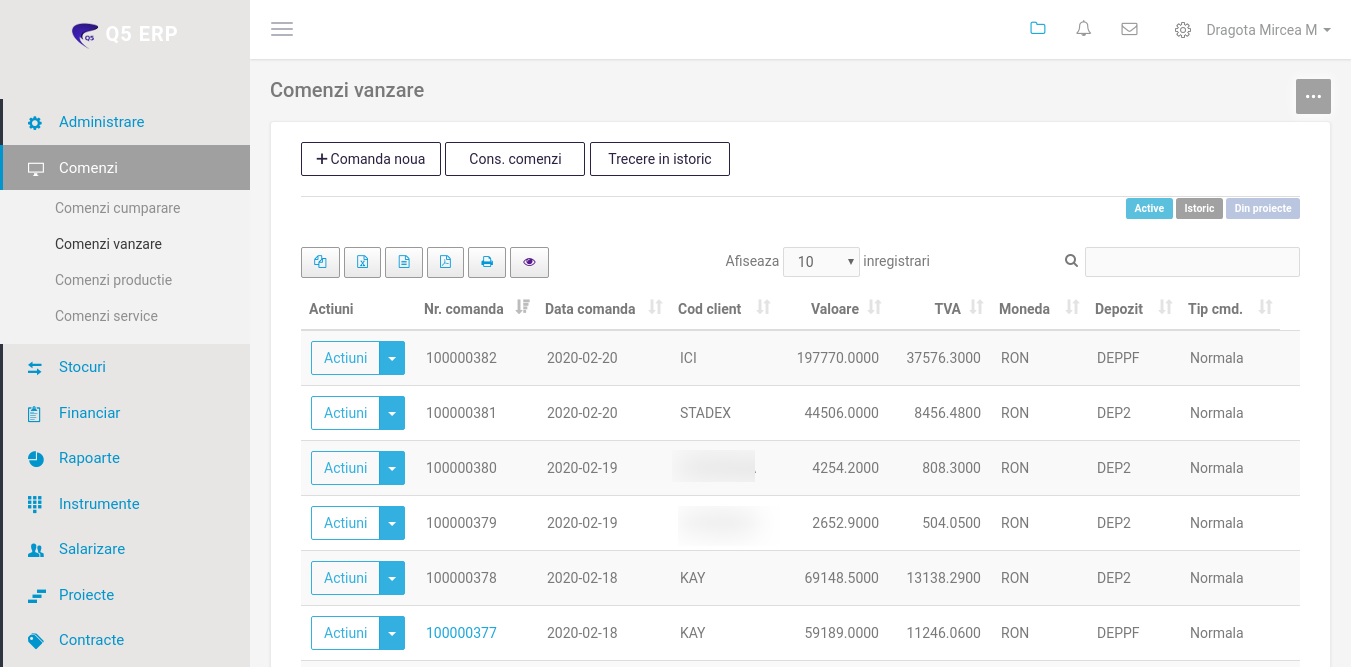Expand the Actiuni dropdown for order 100000382

pyautogui.click(x=392, y=358)
